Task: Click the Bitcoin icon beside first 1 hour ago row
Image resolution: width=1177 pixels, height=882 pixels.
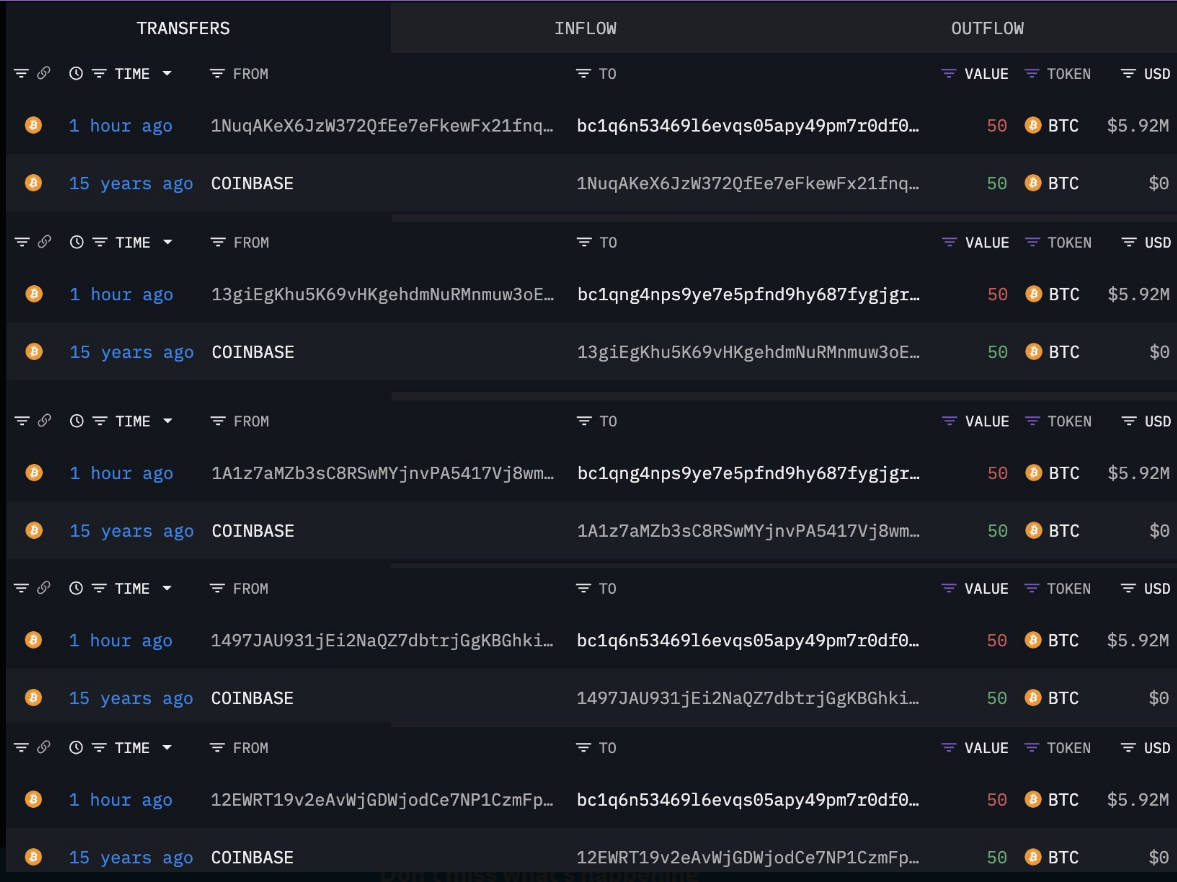Action: click(33, 125)
